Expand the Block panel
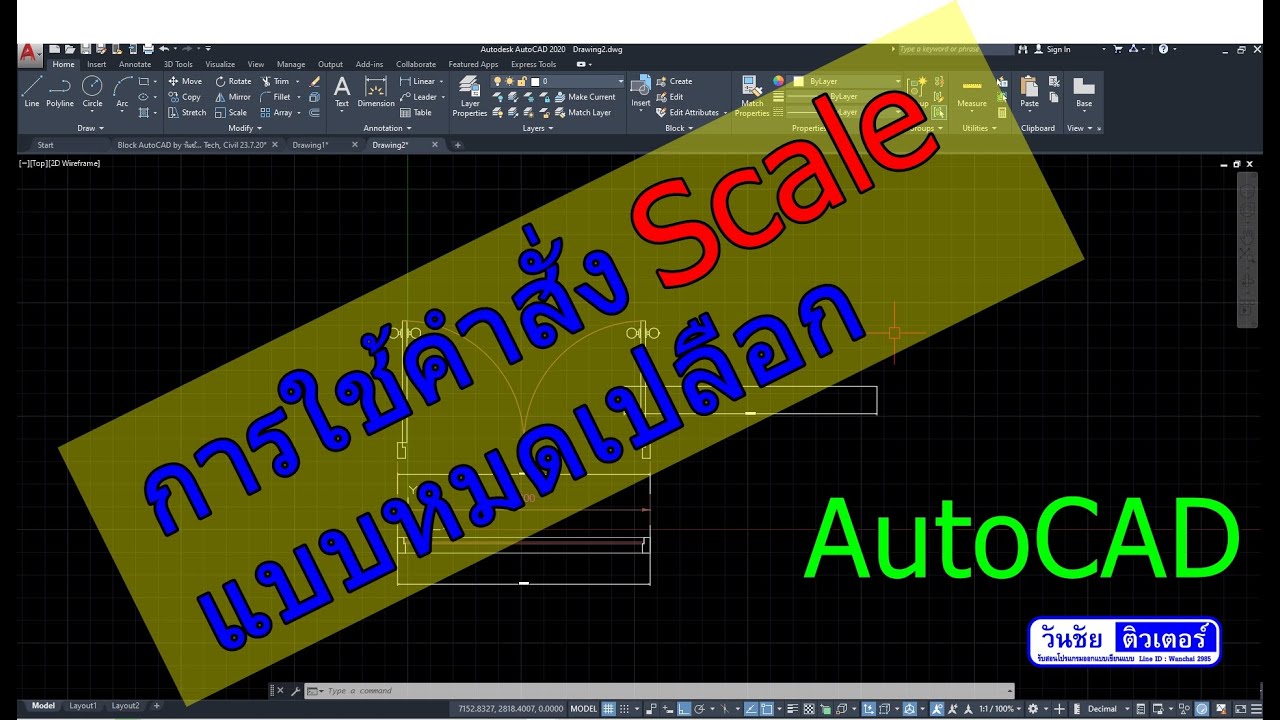Image resolution: width=1280 pixels, height=720 pixels. coord(679,128)
